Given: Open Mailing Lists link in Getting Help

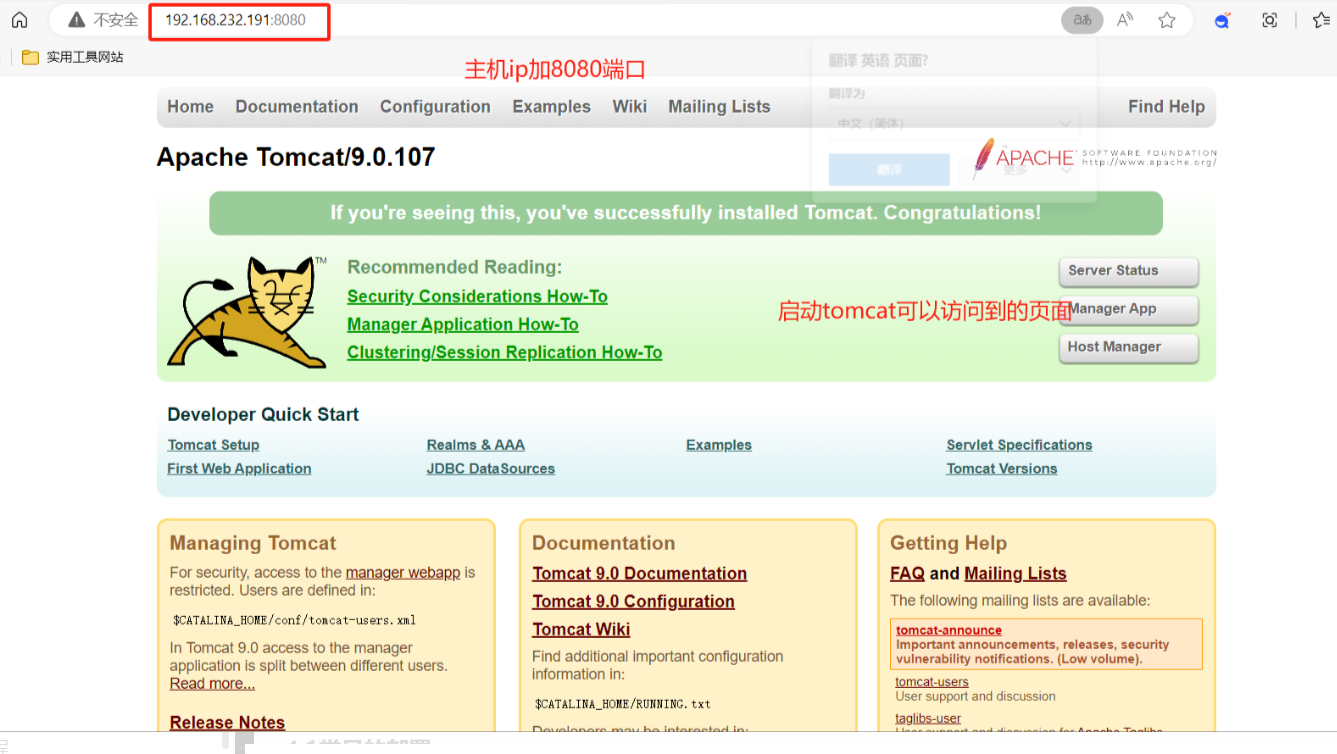Looking at the screenshot, I should point(1015,573).
